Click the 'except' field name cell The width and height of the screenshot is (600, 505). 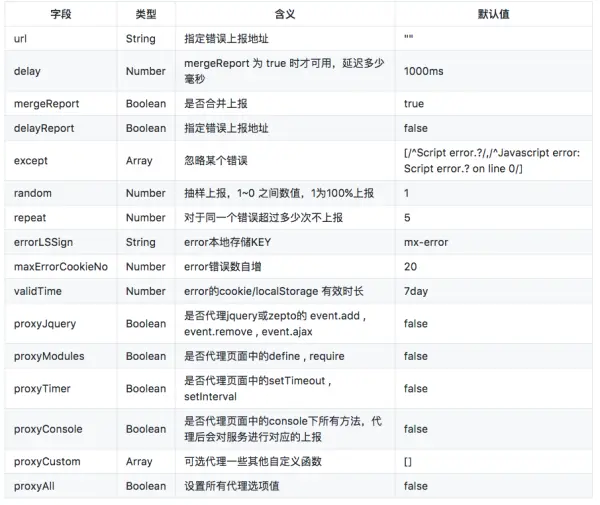click(31, 161)
